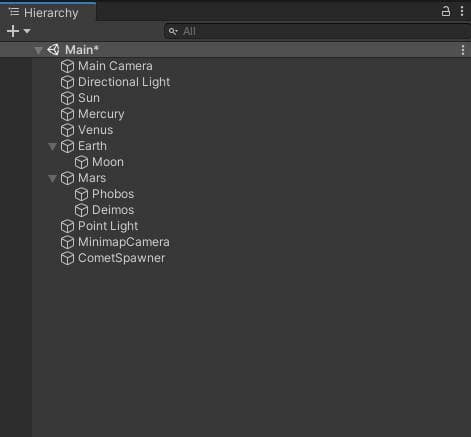
Task: Click the GameObject cube icon beside Phobos
Action: pos(81,194)
